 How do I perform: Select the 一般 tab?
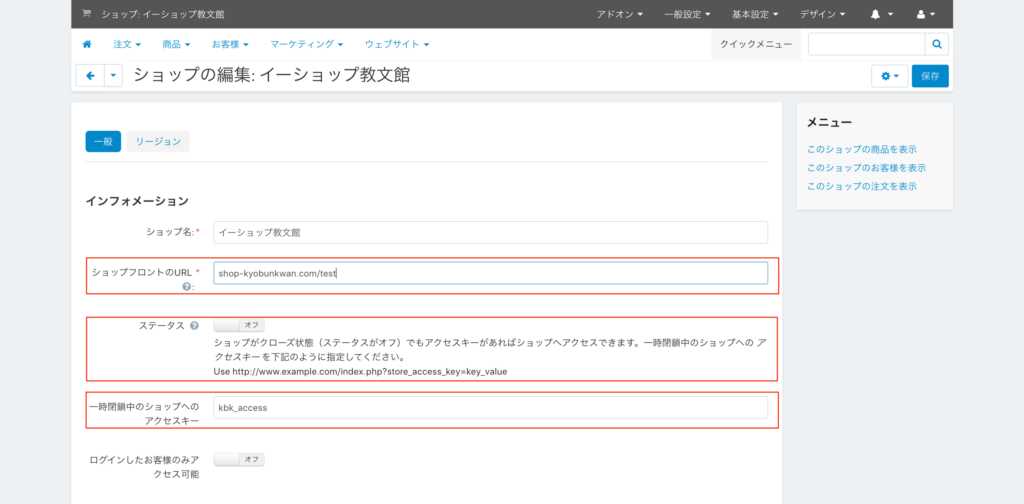(x=103, y=142)
